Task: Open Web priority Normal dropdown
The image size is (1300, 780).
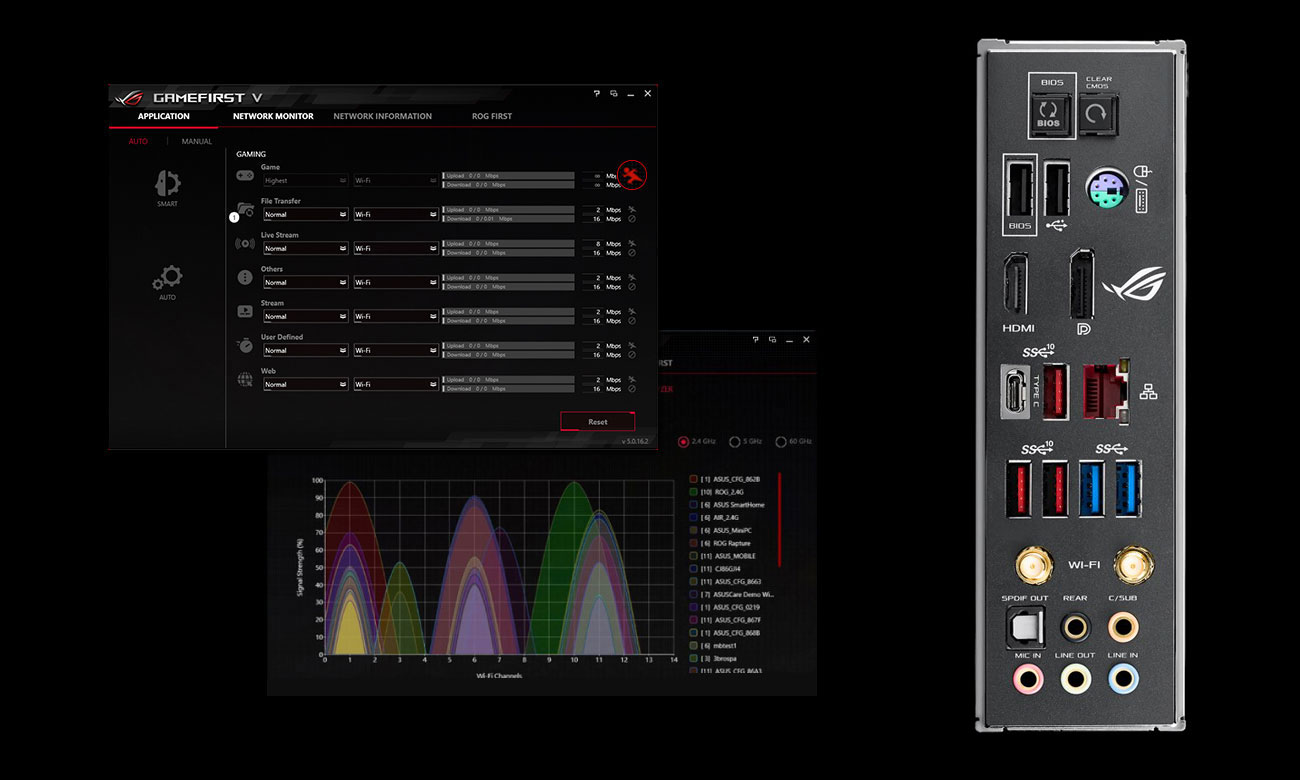Action: (x=305, y=384)
